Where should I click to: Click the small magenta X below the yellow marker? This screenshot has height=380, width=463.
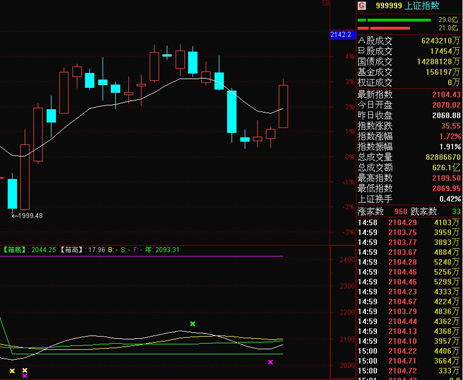click(25, 376)
